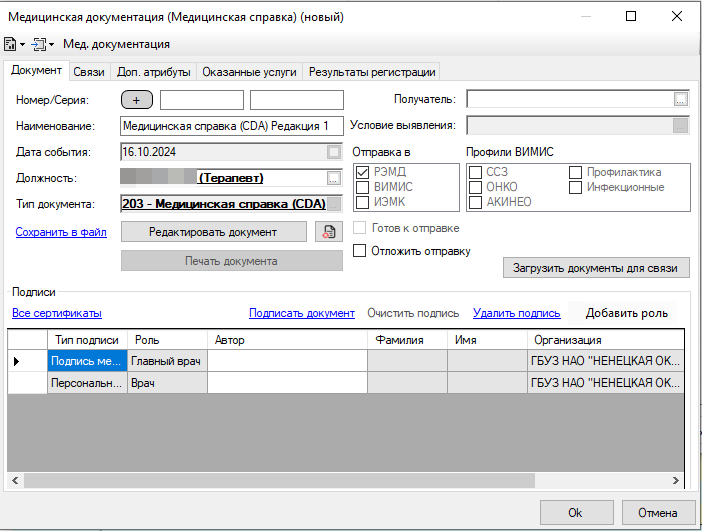Viewport: 702px width, 531px height.
Task: Switch to the Связи tab
Action: pos(89,72)
